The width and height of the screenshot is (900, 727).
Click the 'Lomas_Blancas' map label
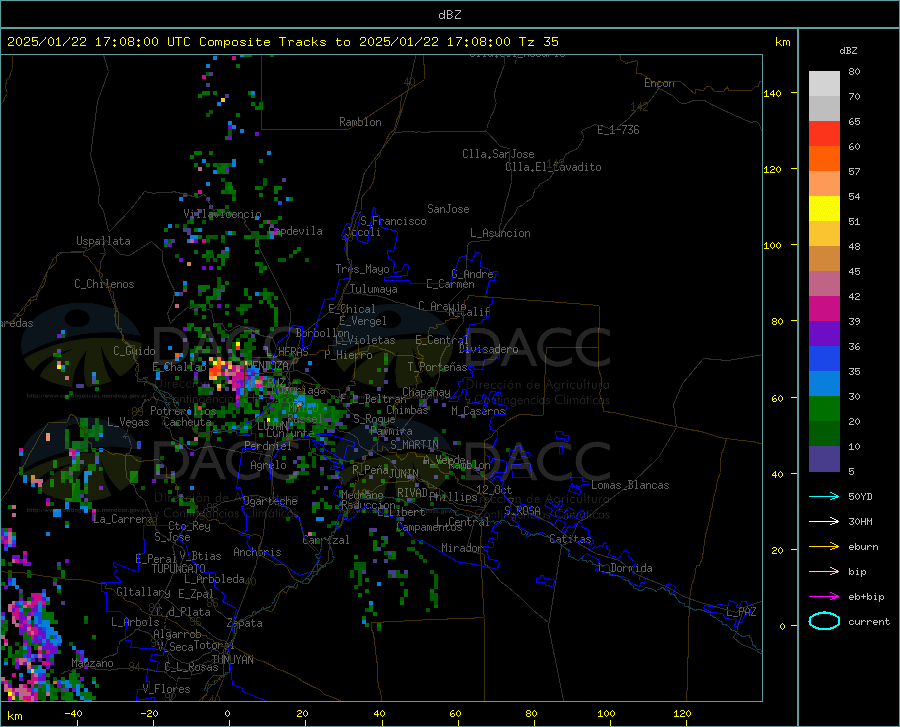(x=630, y=485)
